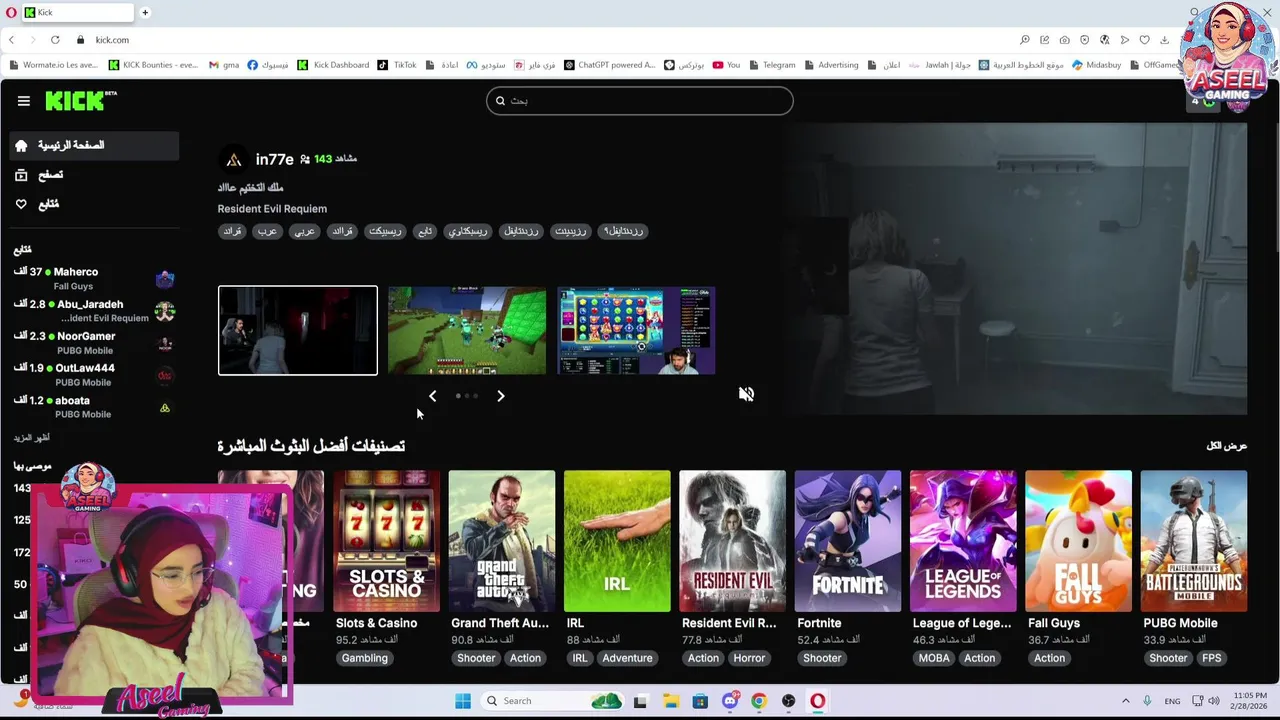Screen dimensions: 1280x720
Task: Click view all (عرض الكل) categories
Action: [x=1226, y=446]
